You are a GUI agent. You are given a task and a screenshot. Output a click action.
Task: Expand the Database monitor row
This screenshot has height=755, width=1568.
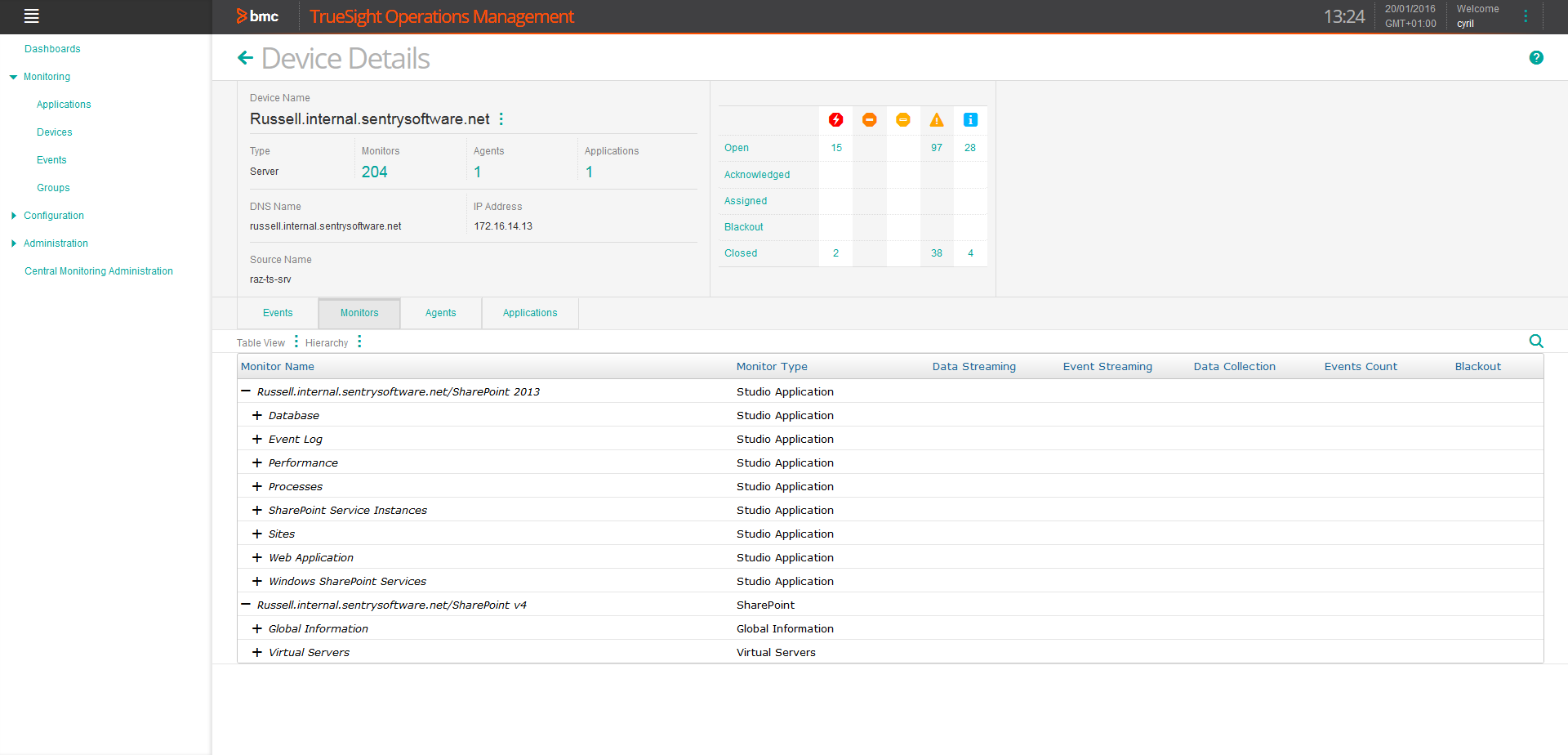[257, 415]
